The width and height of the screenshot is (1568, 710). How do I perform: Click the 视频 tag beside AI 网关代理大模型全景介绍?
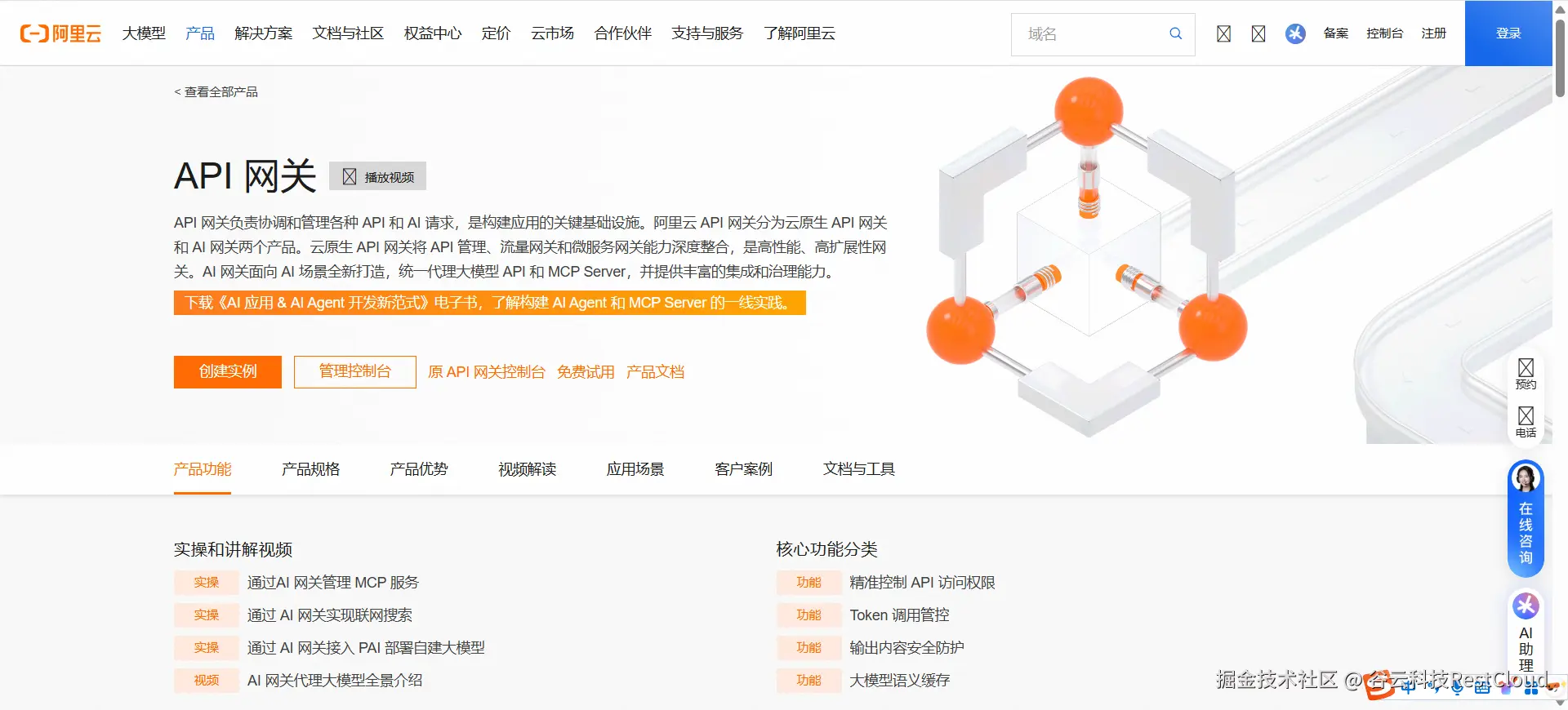pos(206,681)
